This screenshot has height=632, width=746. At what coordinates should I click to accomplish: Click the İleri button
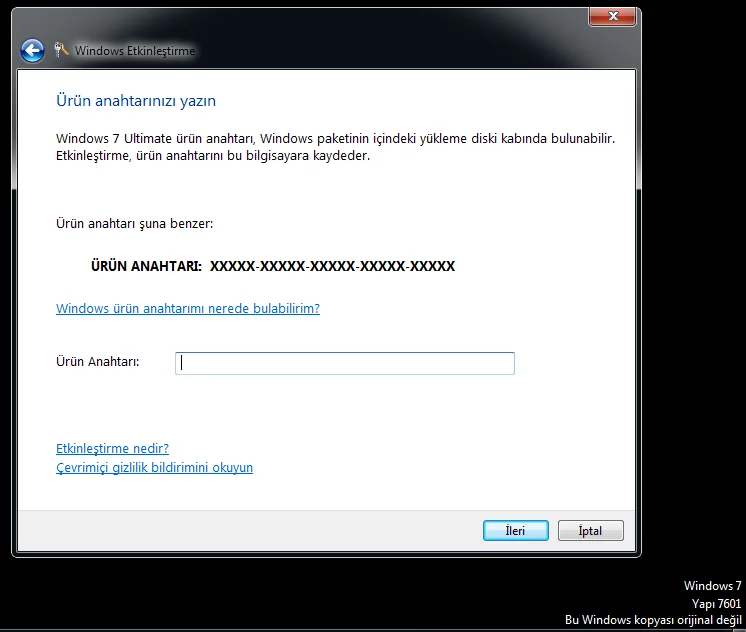coord(516,531)
